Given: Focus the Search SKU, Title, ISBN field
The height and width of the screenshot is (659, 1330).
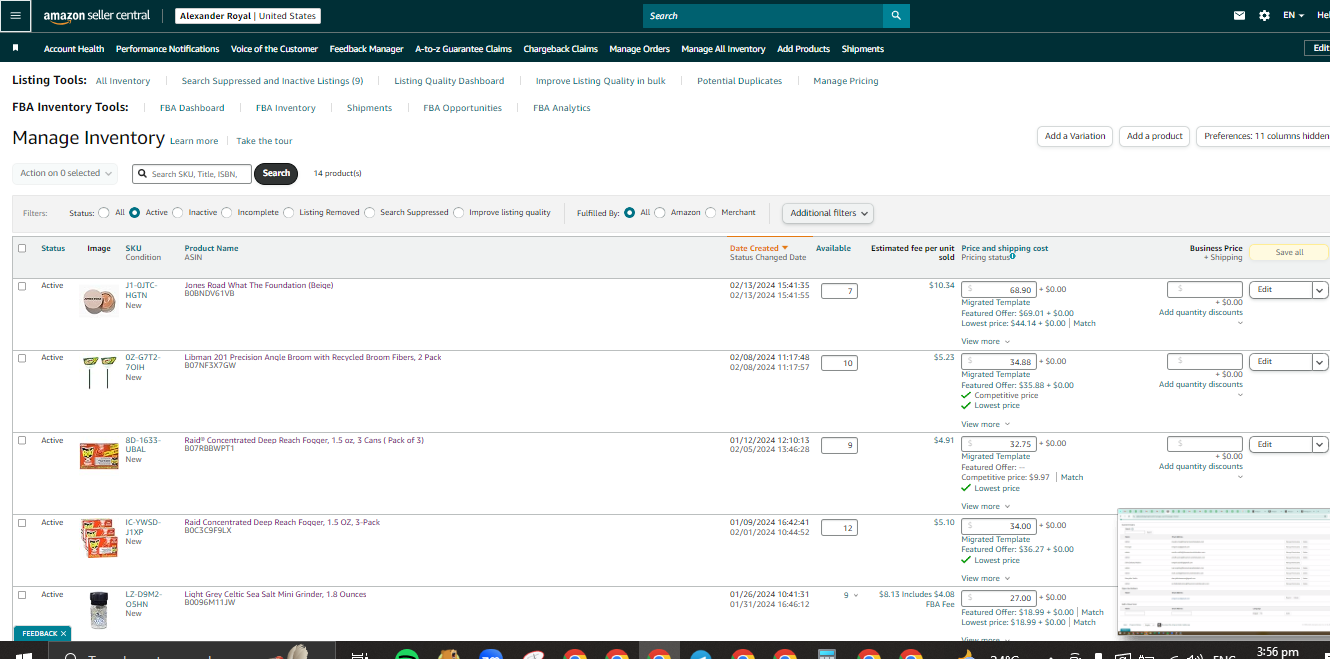Looking at the screenshot, I should point(192,173).
